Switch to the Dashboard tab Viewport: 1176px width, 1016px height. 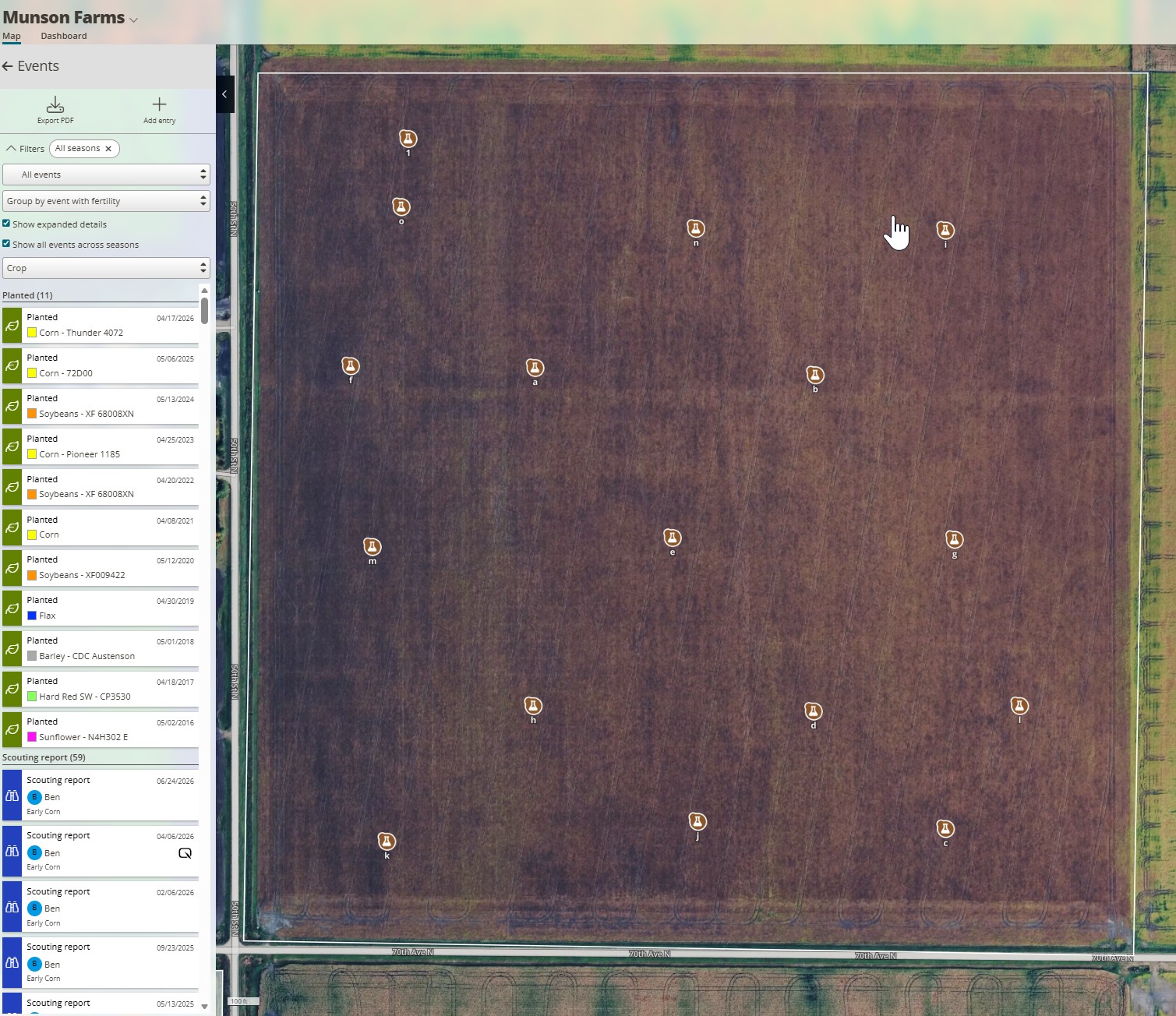tap(64, 36)
